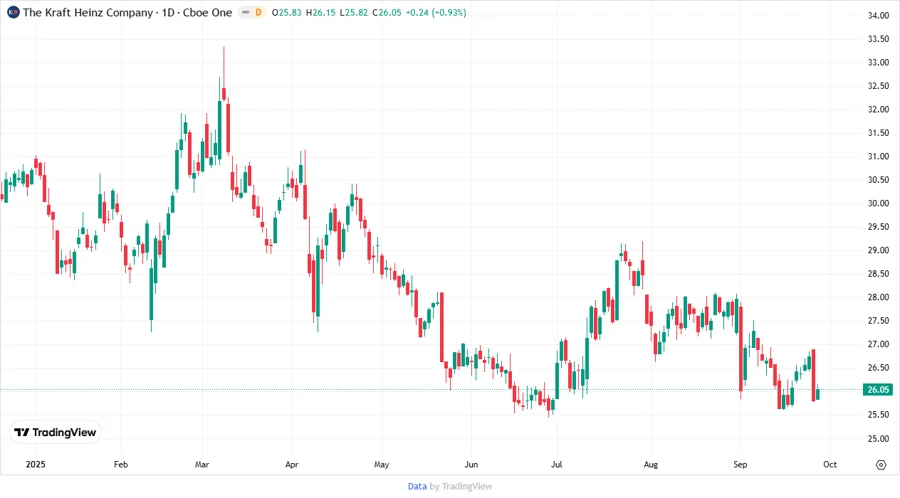Click the last green candlestick at 26.05
The image size is (900, 498).
click(817, 394)
